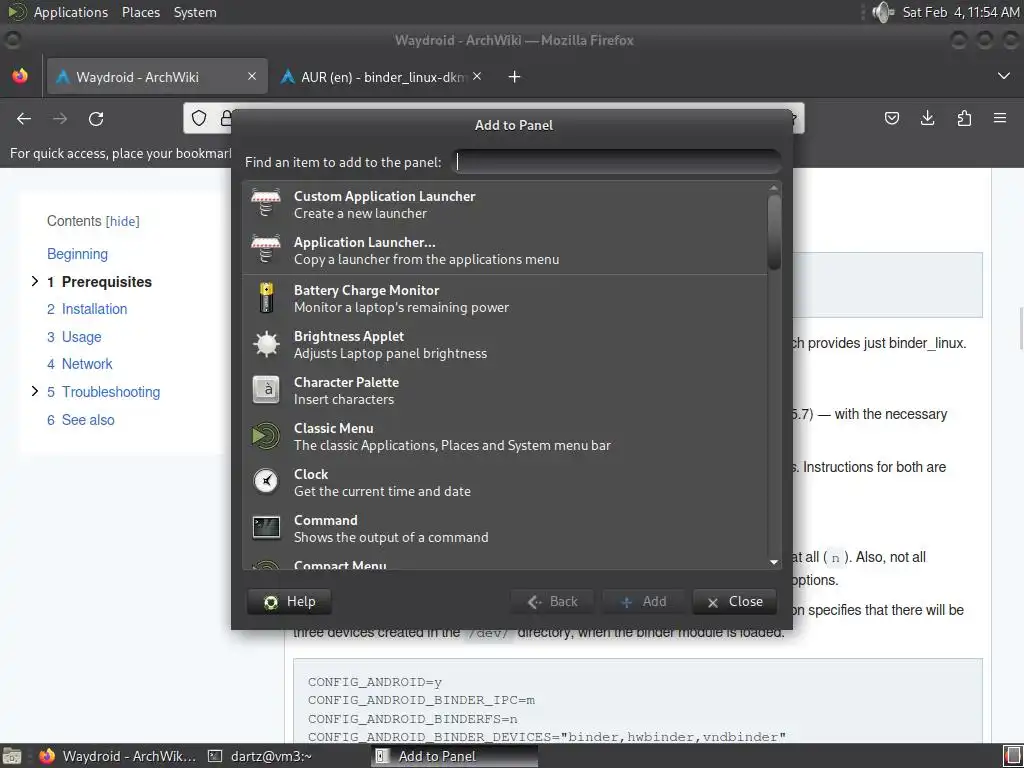Pick the Clock applet icon
Screen dimensions: 1024x768
pos(266,481)
